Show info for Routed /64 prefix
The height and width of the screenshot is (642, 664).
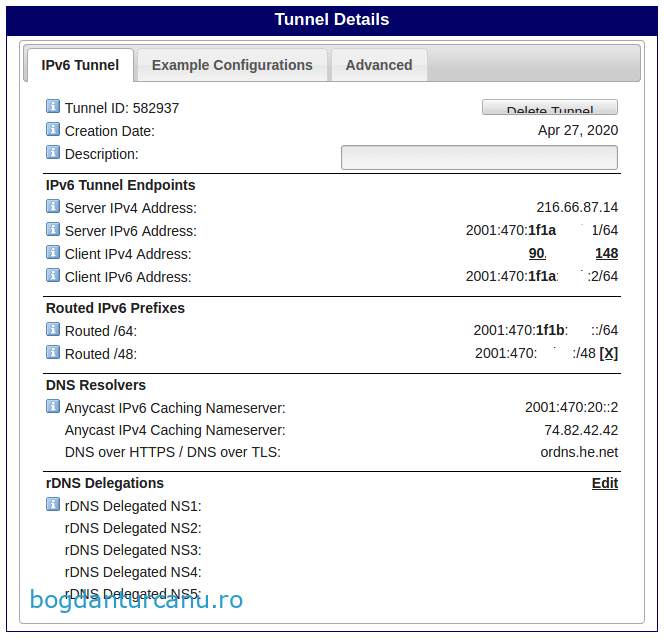click(x=53, y=330)
